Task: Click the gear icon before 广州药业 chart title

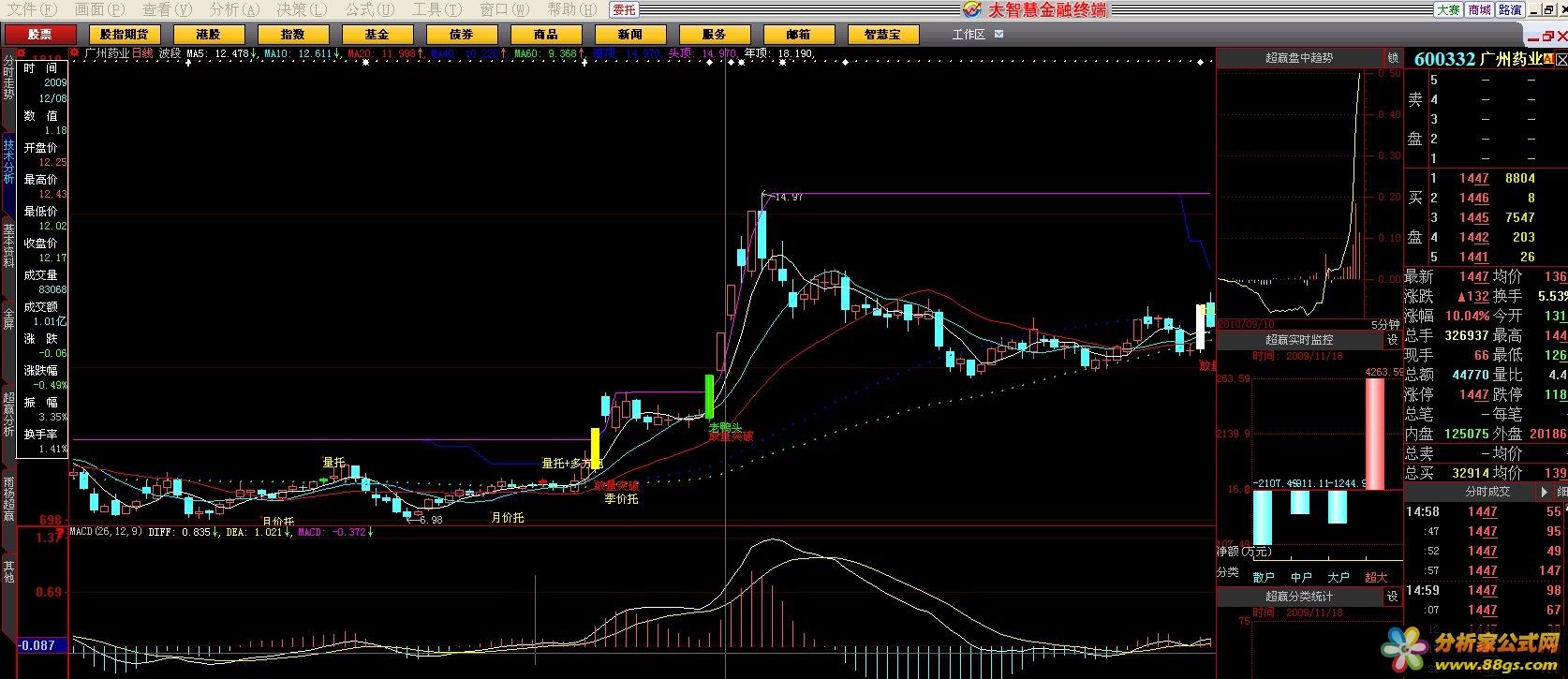Action: point(75,53)
